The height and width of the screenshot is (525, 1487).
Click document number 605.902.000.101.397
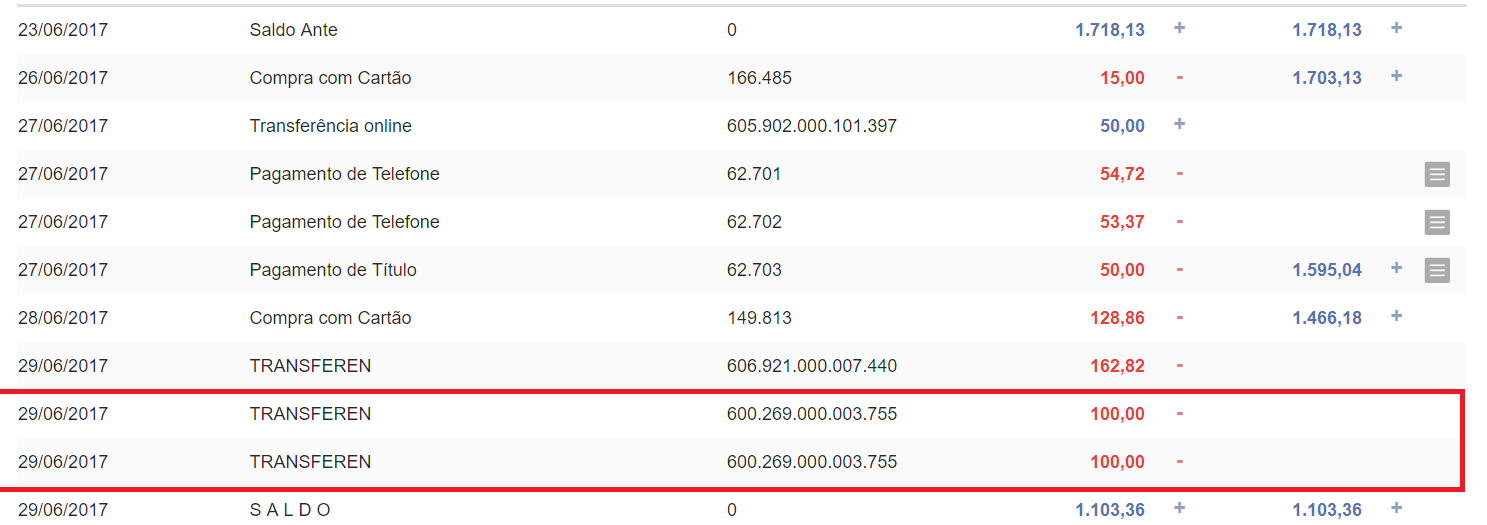pyautogui.click(x=811, y=126)
